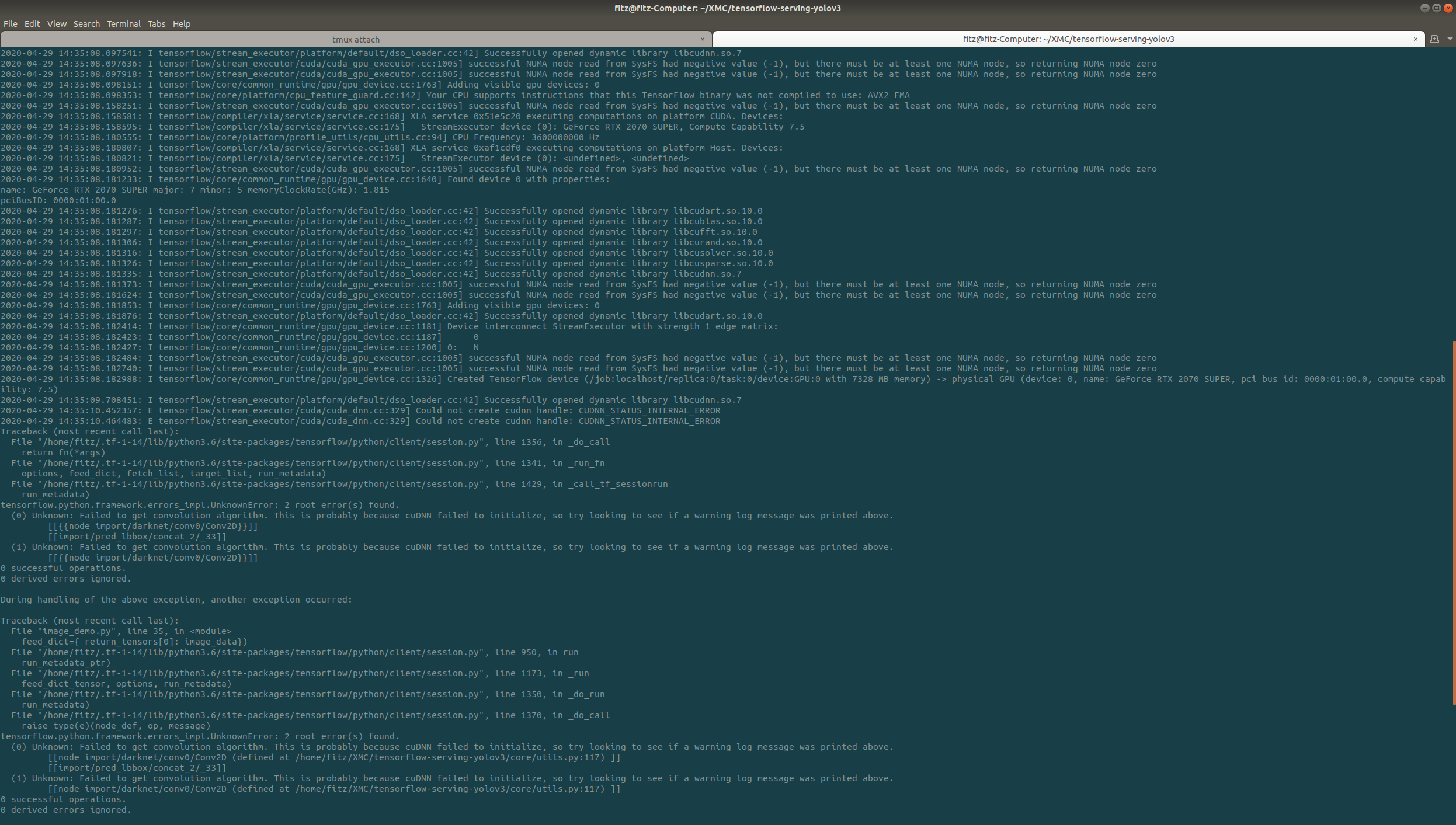
Task: Click 'Device interconnect StreamExecutor with strength 1 edge matrix:'
Action: tap(613, 326)
